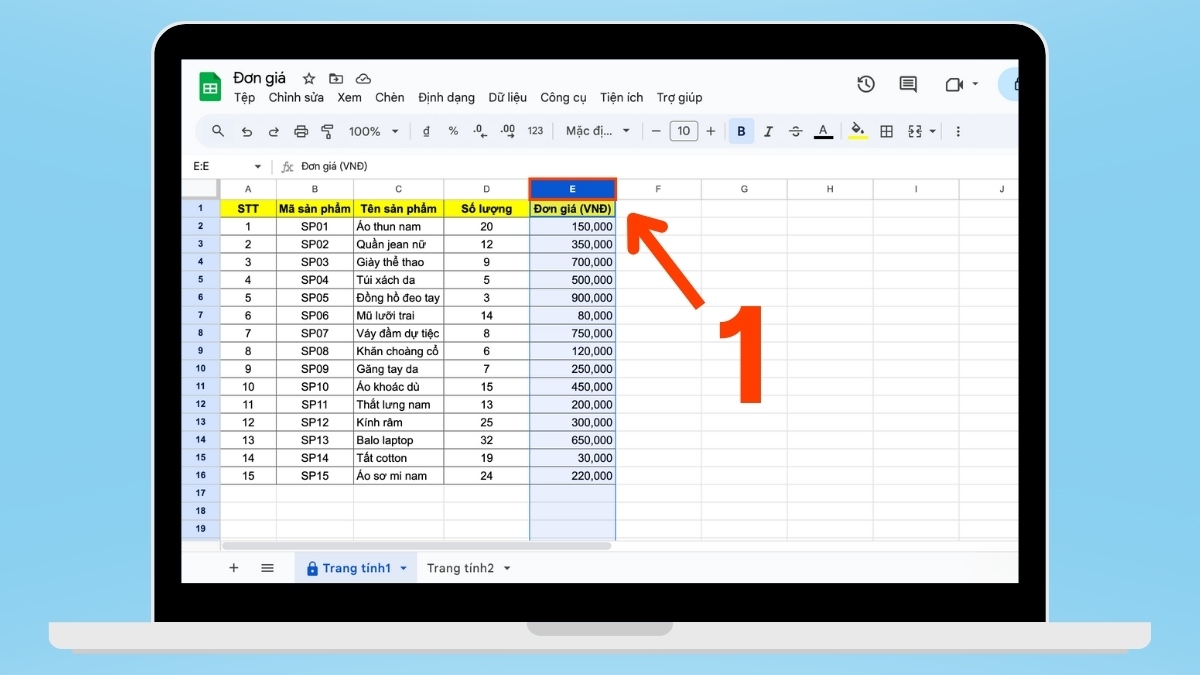Click the increase font size plus button
Viewport: 1200px width, 675px height.
tap(711, 131)
